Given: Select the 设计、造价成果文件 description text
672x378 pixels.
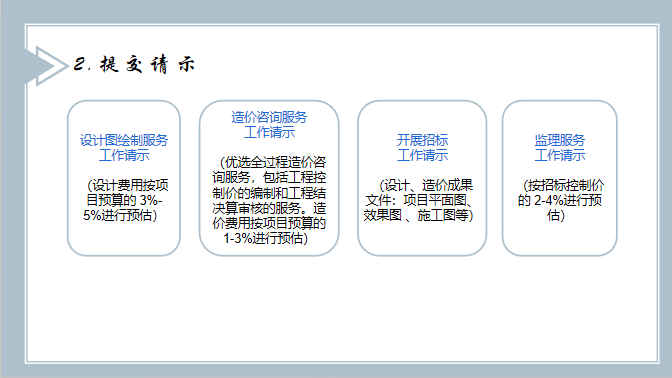Looking at the screenshot, I should point(419,200).
